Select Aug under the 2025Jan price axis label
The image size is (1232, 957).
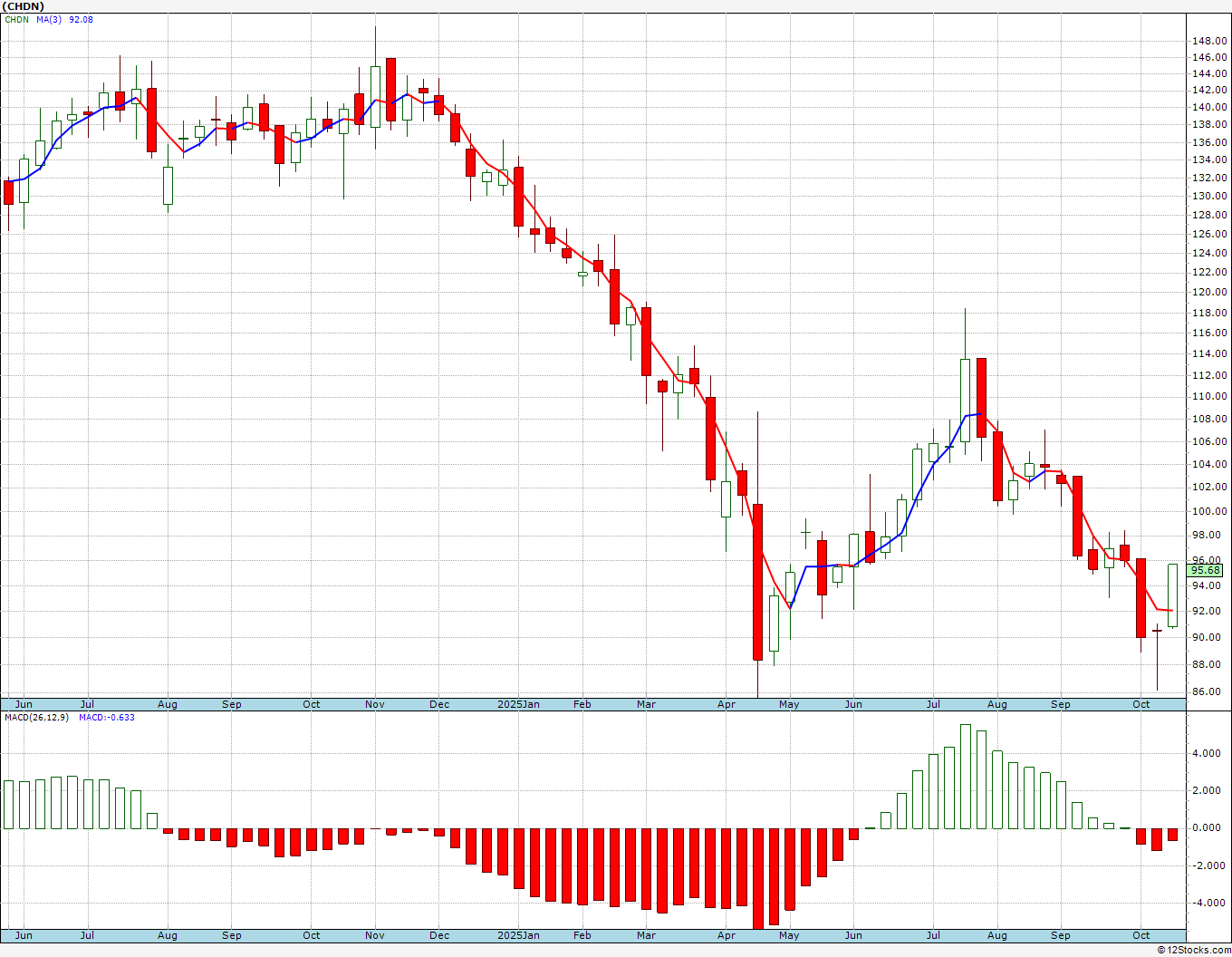[997, 704]
